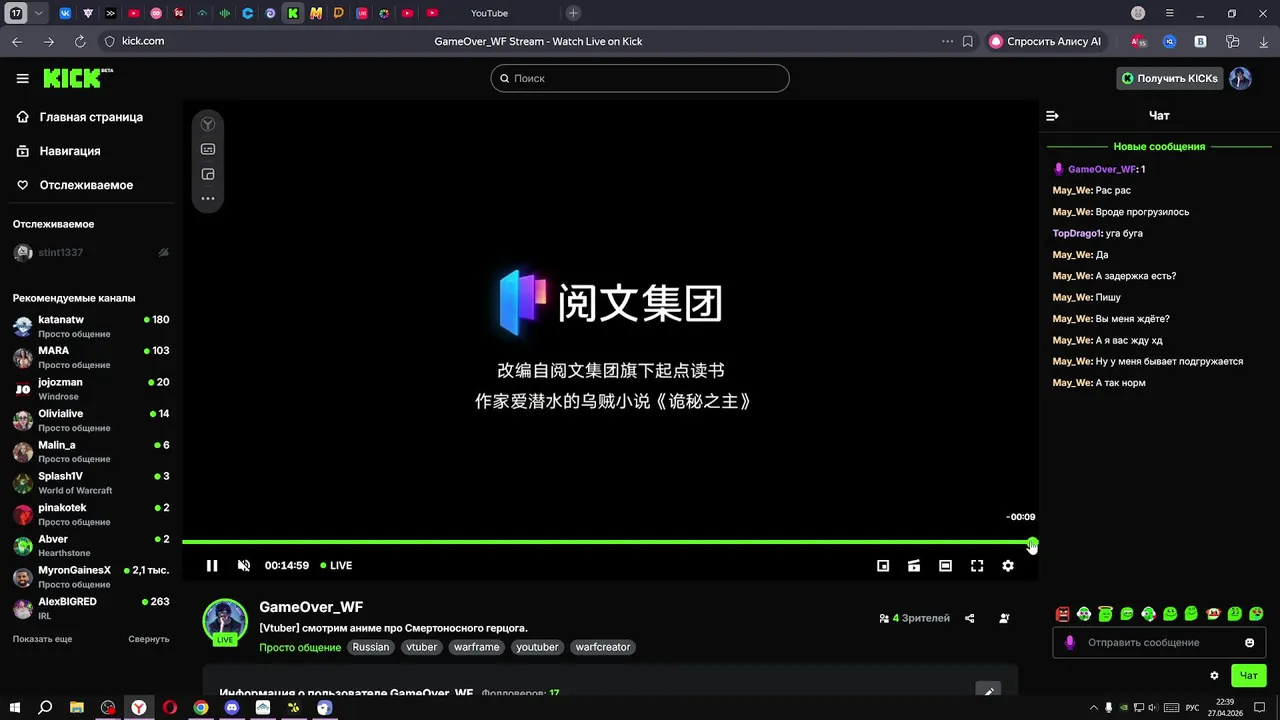The image size is (1280, 720).
Task: Open Windows Start menu
Action: tap(14, 707)
